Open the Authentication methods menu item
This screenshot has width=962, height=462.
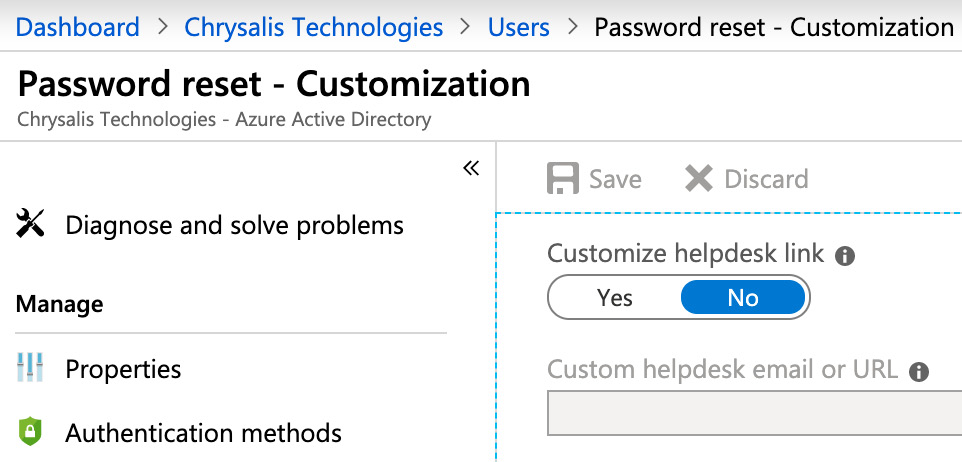(x=203, y=433)
